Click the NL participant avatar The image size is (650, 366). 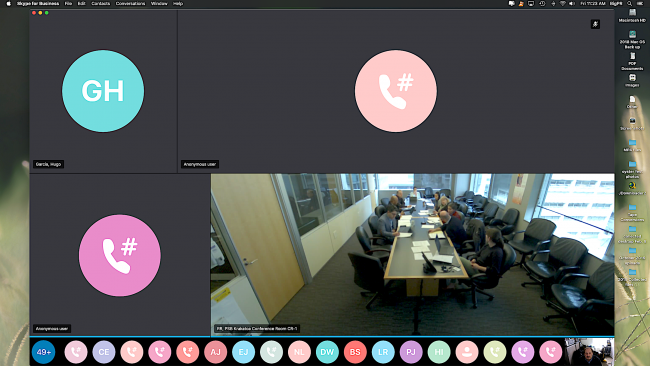point(299,352)
